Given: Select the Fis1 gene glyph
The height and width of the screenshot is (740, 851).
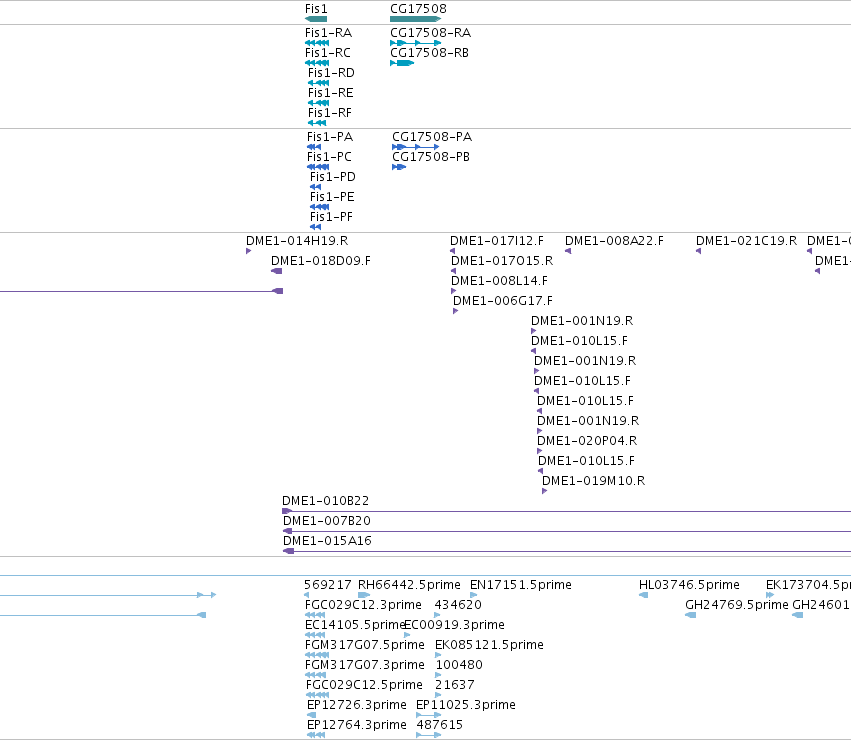Looking at the screenshot, I should (316, 19).
